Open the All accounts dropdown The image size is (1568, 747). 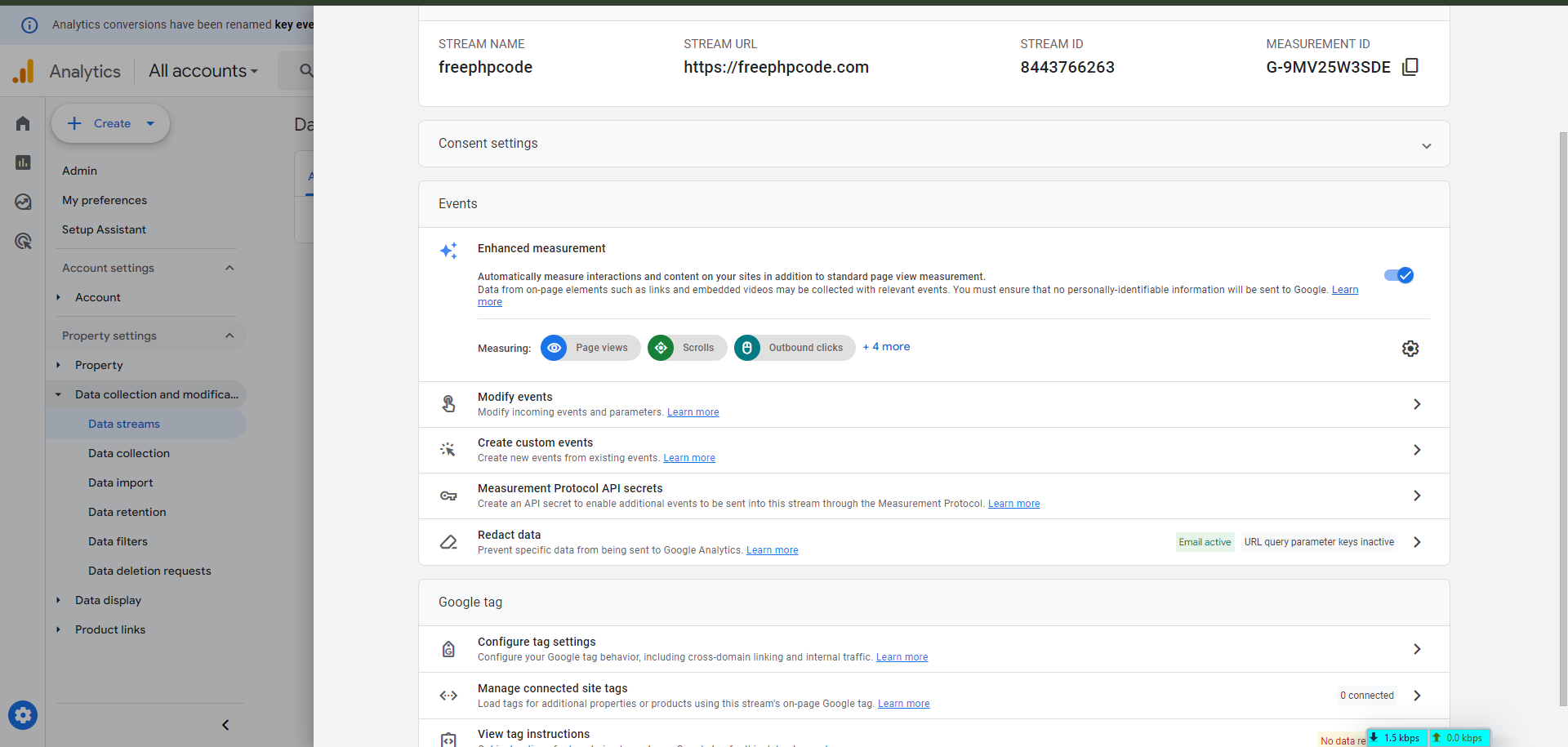203,71
